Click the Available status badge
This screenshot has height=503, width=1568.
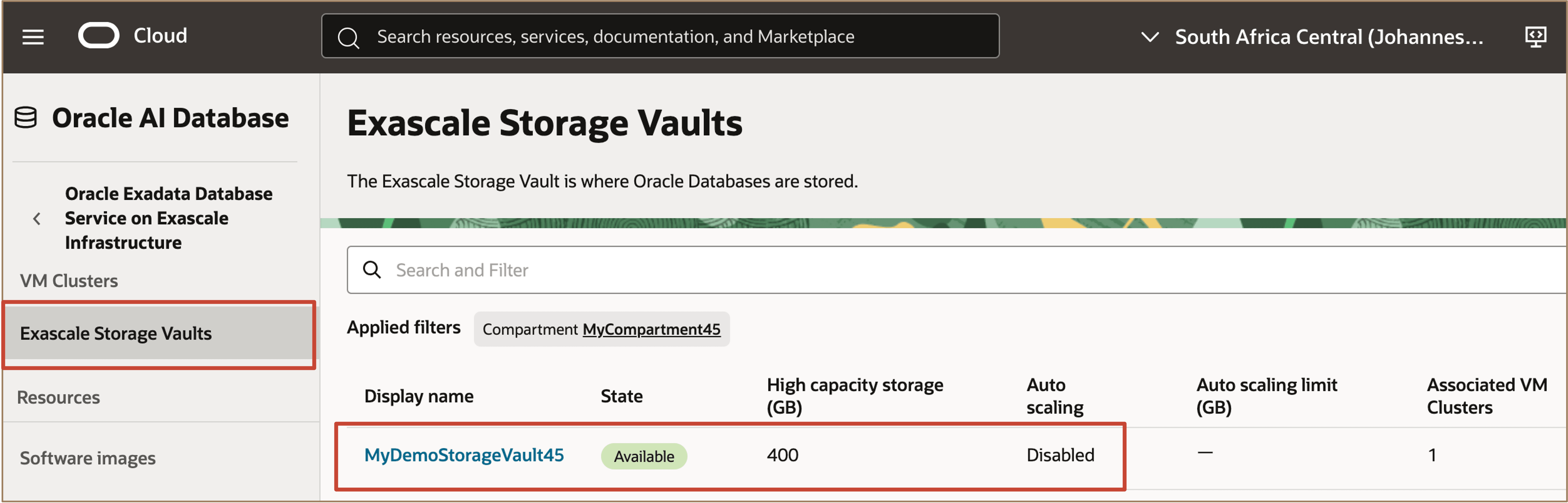pos(643,456)
